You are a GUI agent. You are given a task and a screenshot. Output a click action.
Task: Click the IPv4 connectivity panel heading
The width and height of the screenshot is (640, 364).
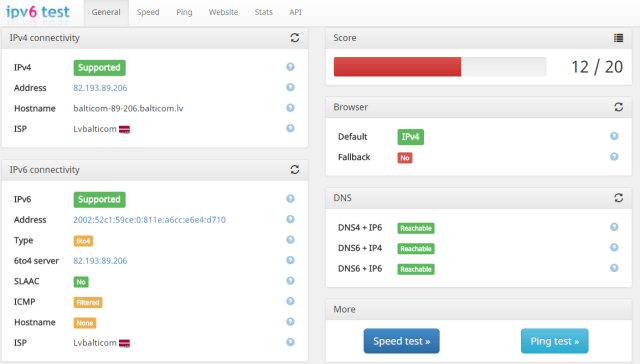click(44, 38)
